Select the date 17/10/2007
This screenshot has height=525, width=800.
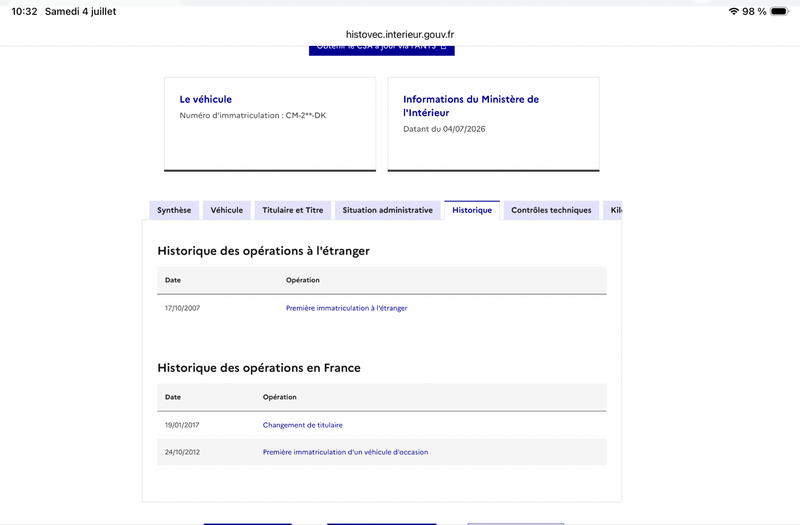click(182, 308)
